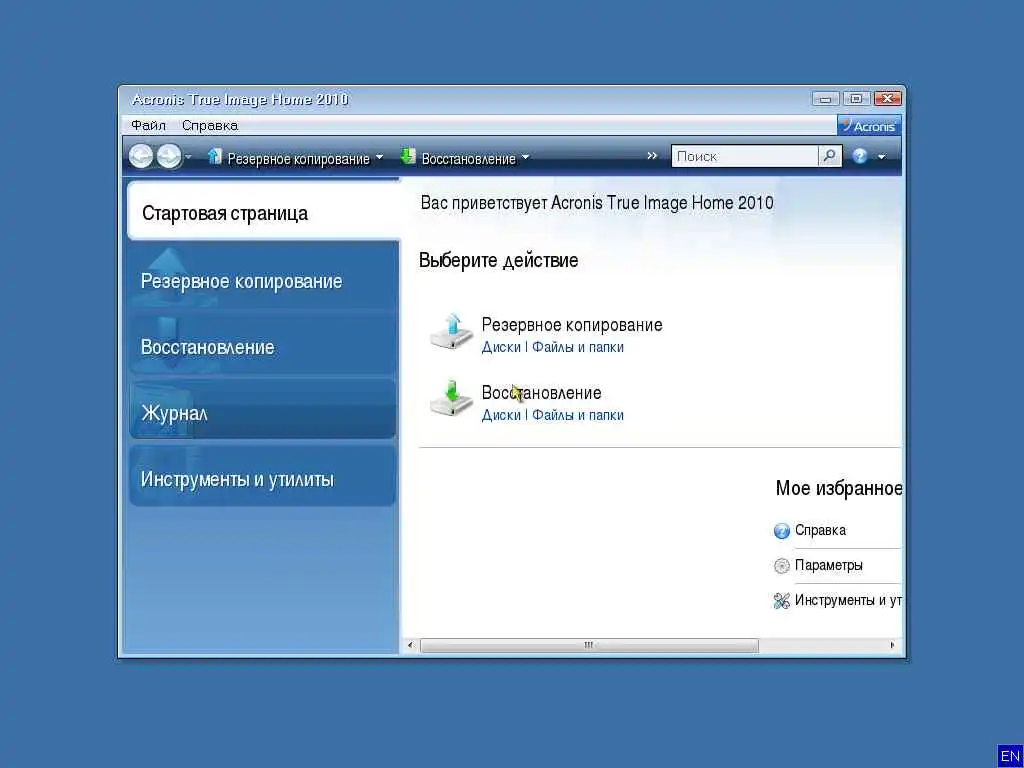Open the navigation history dropdown arrow
This screenshot has height=768, width=1024.
tap(188, 157)
